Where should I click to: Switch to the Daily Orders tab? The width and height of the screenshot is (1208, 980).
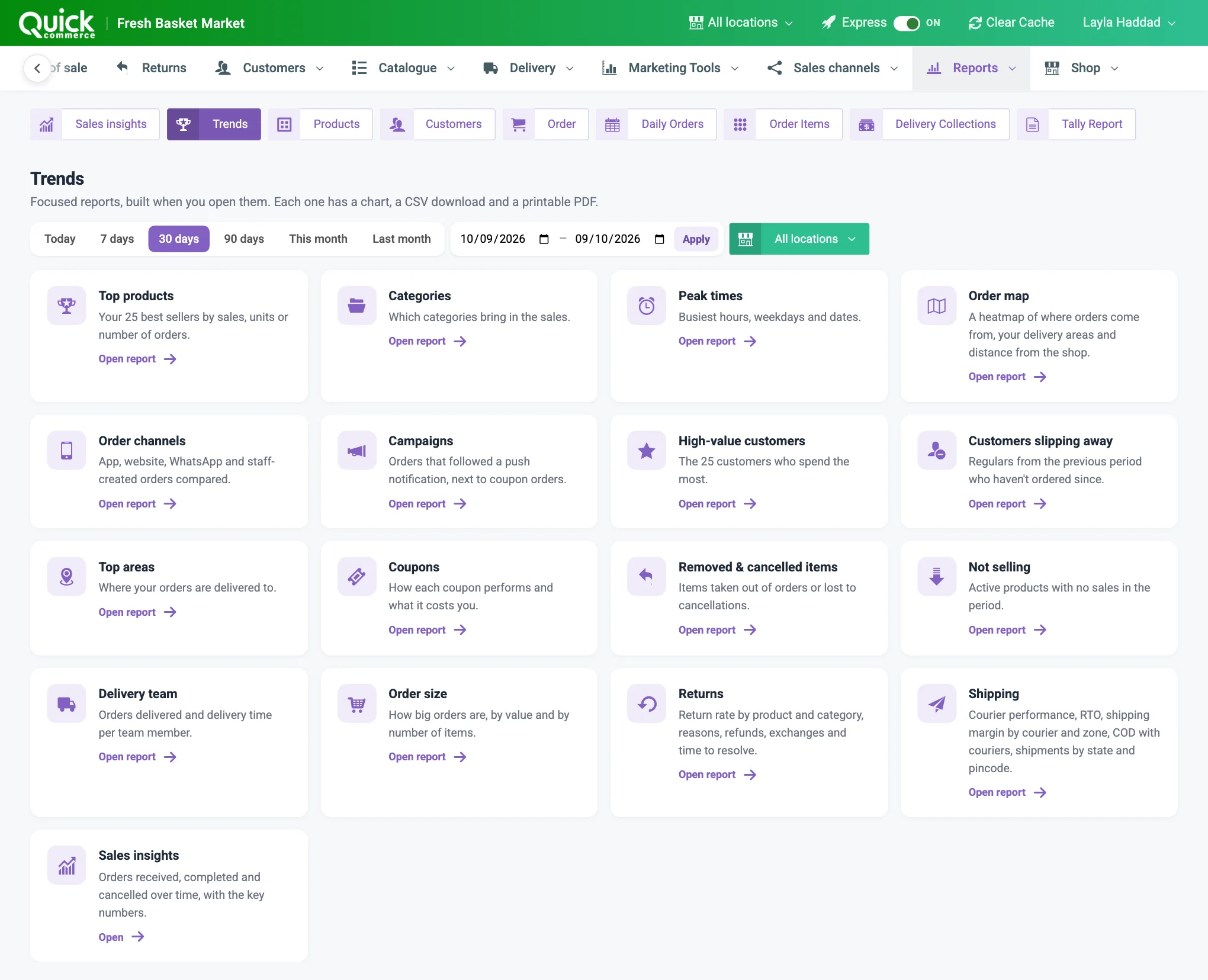(656, 124)
